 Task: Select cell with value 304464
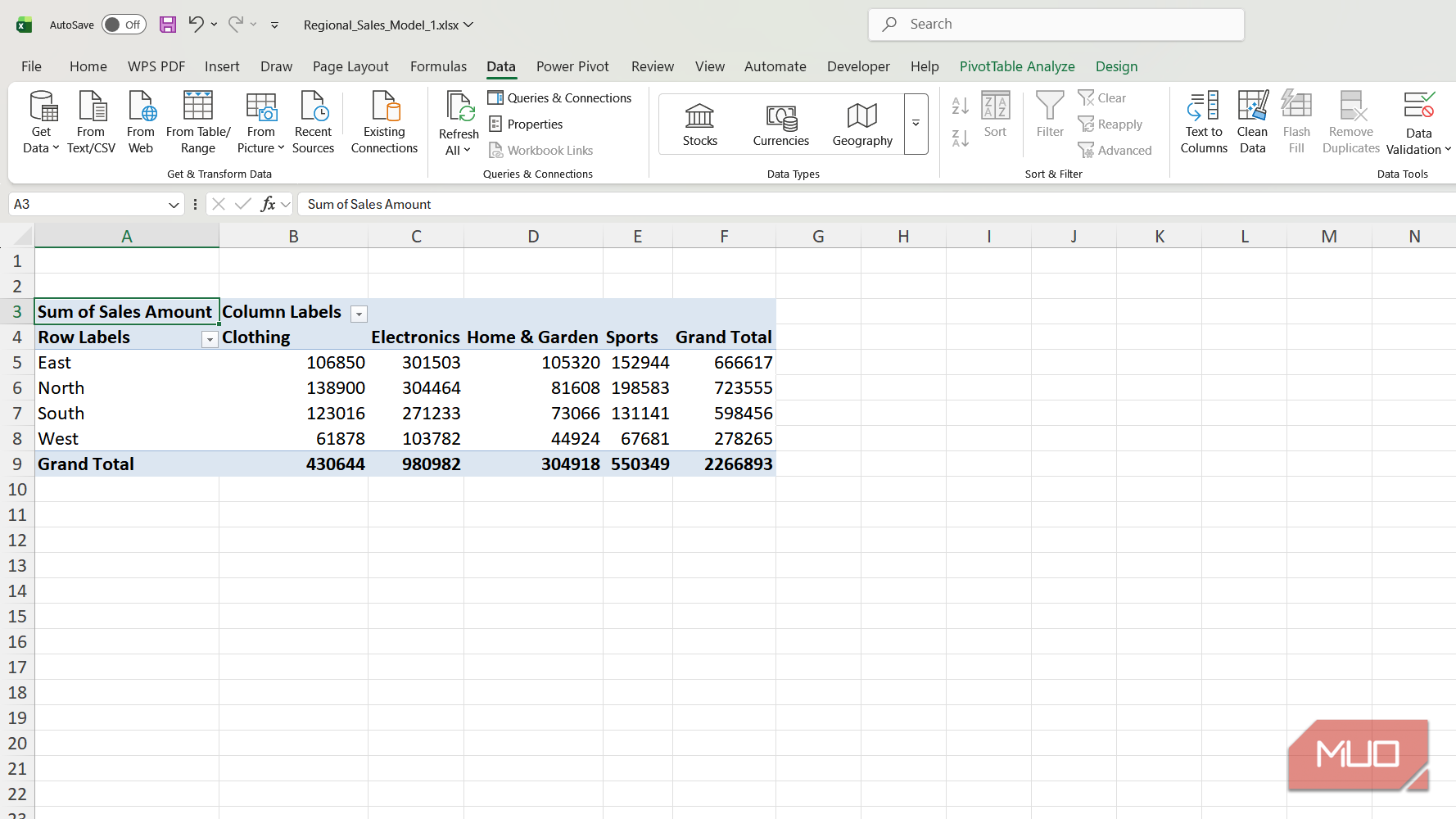coord(416,388)
